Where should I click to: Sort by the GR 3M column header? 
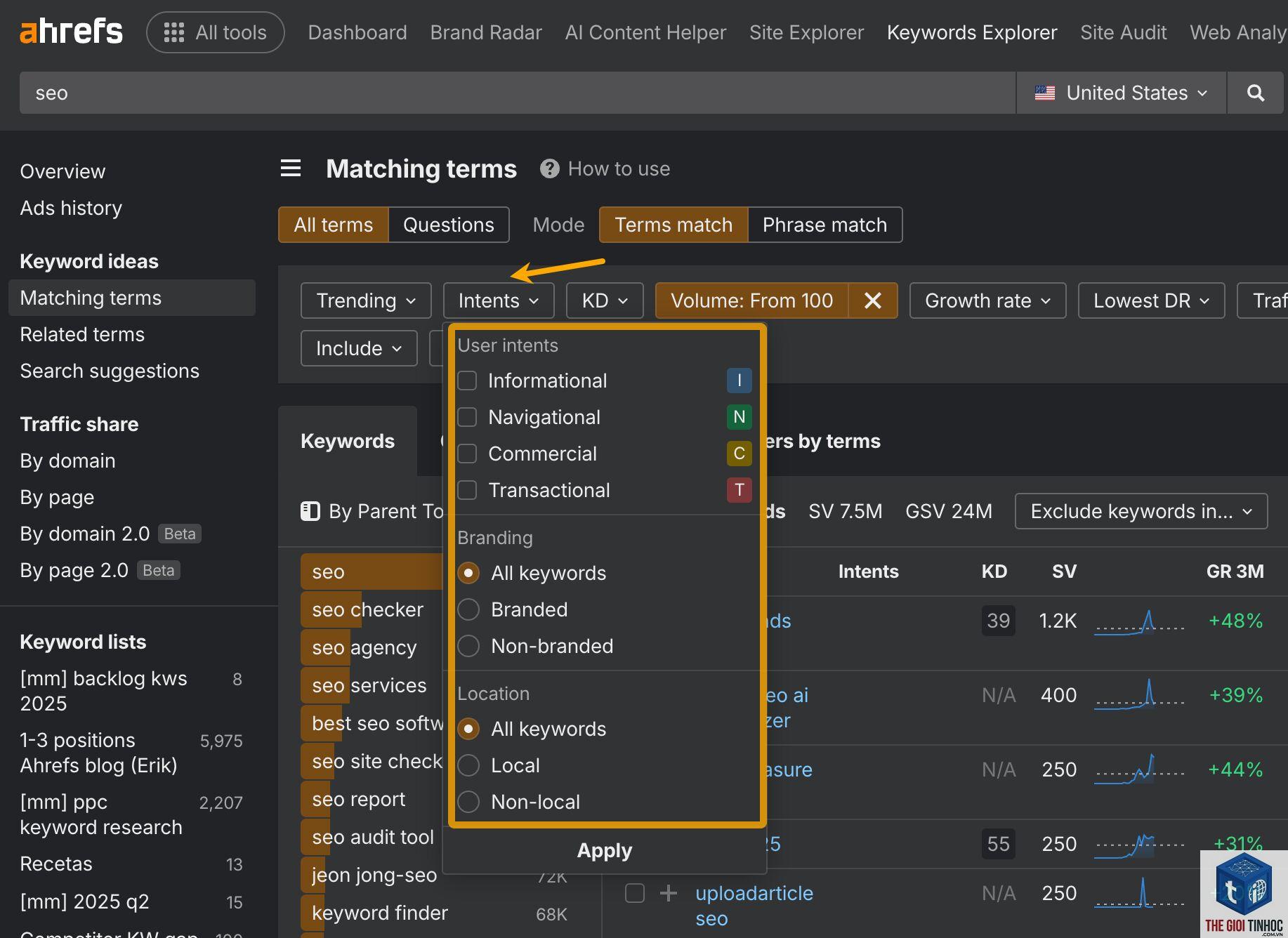1235,572
